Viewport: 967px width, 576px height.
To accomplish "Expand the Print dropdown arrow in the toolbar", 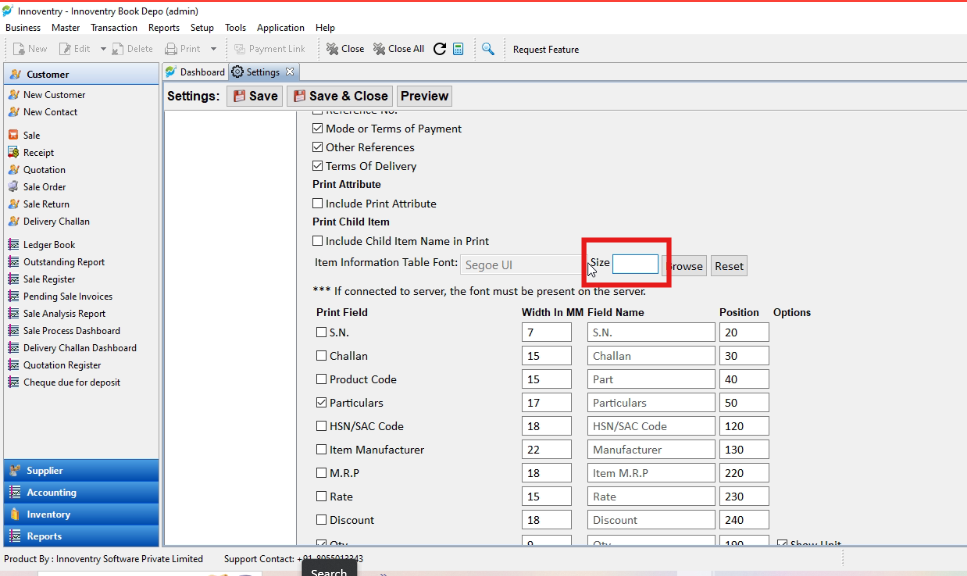I will click(x=213, y=49).
